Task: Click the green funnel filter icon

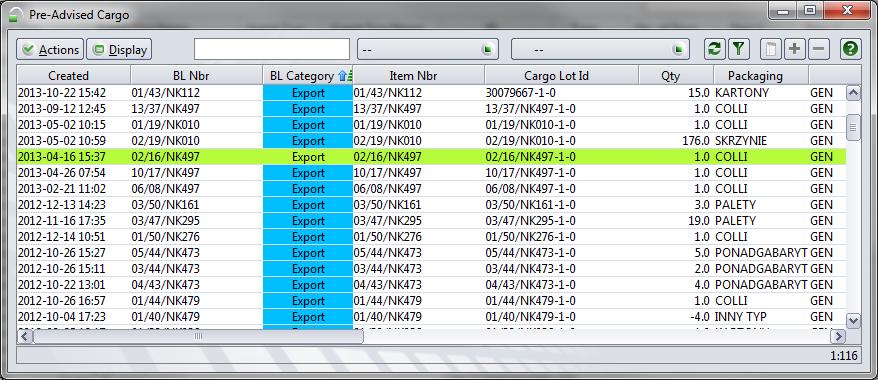Action: pos(739,49)
